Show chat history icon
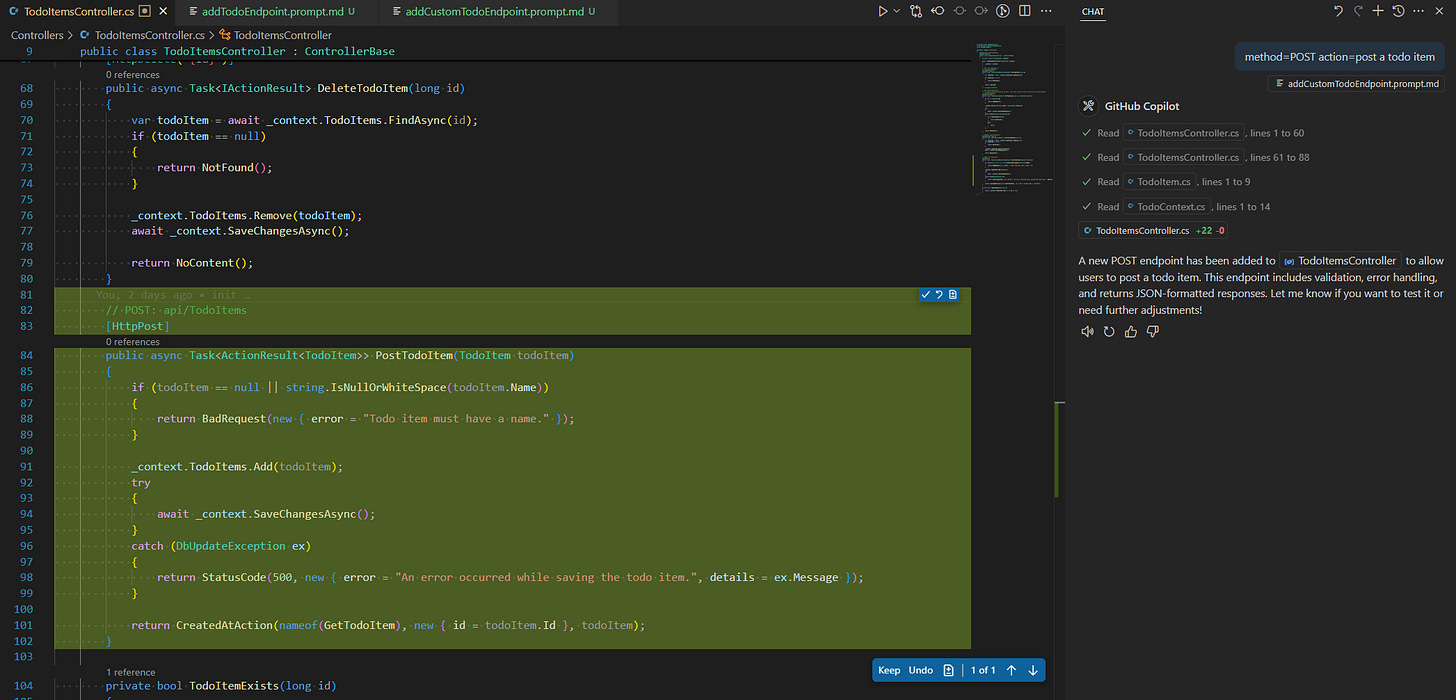 (1399, 11)
